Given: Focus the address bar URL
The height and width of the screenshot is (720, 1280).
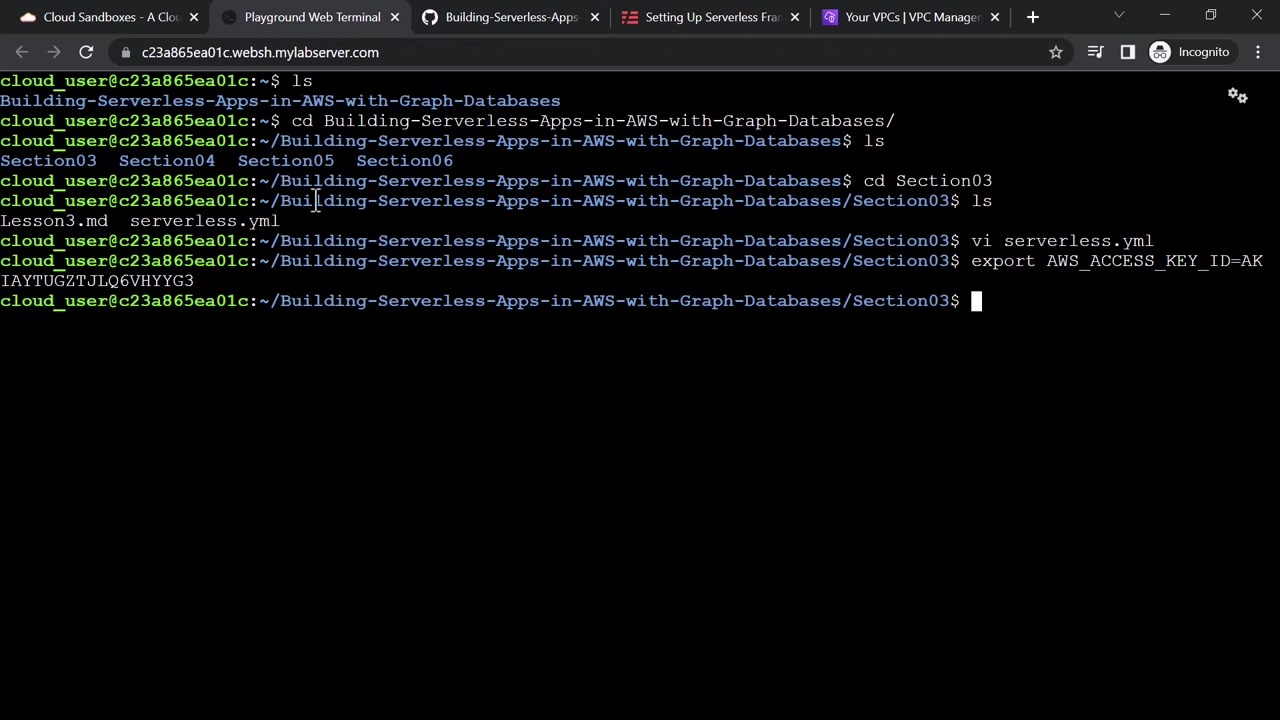Looking at the screenshot, I should point(260,52).
